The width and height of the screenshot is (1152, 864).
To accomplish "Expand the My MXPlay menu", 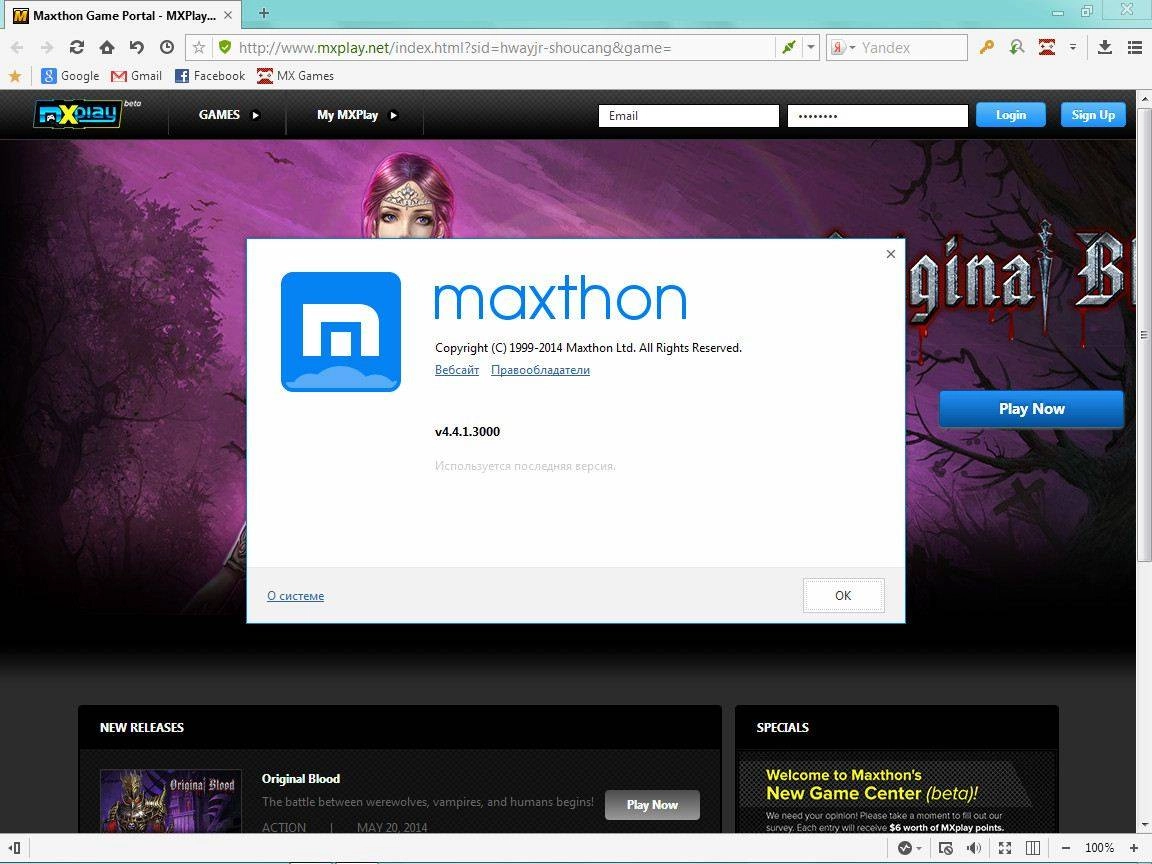I will 357,115.
